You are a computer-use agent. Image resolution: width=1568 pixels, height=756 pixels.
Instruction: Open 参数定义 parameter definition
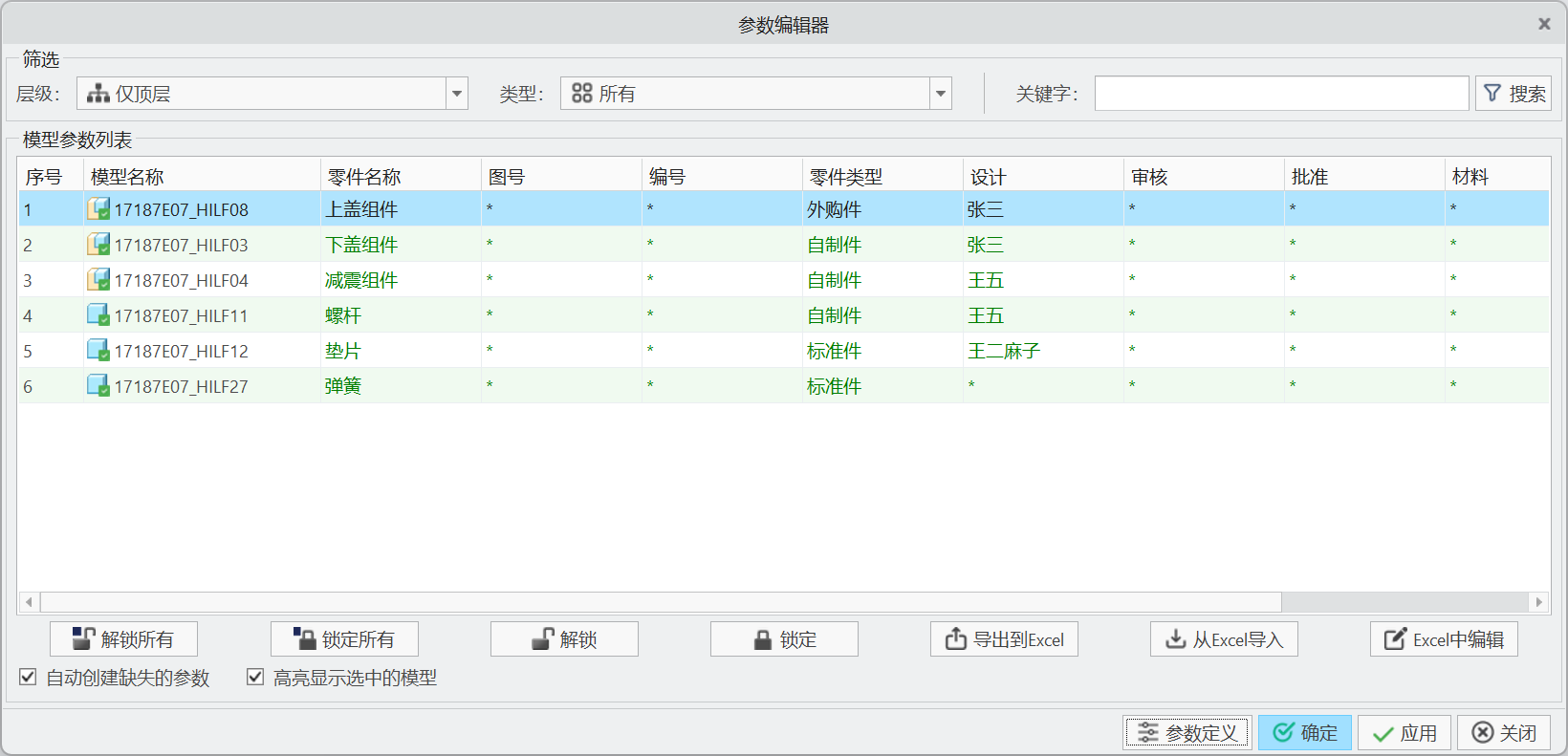(x=1187, y=733)
